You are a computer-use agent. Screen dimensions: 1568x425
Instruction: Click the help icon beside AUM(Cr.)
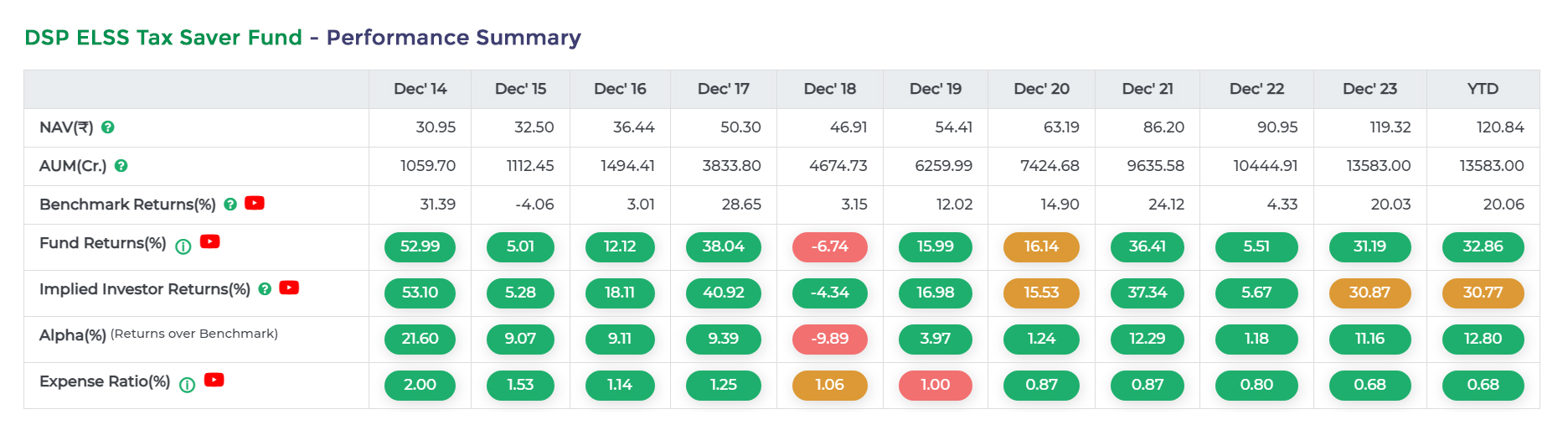121,166
